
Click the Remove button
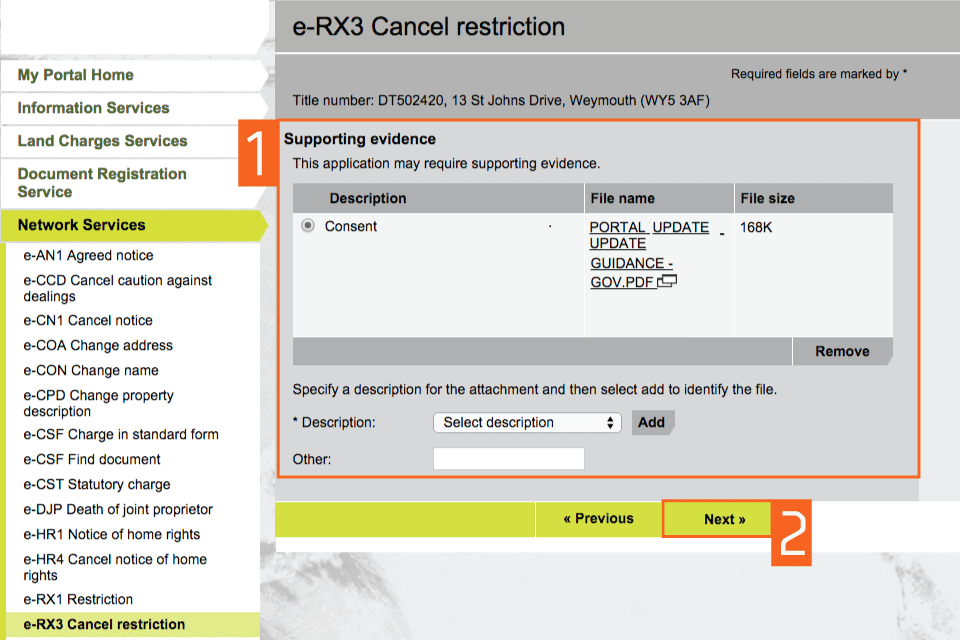(841, 352)
